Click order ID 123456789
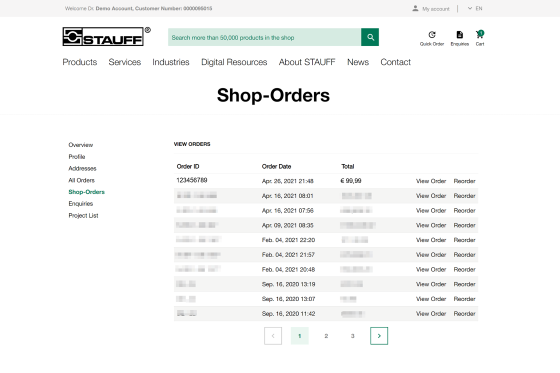This screenshot has width=560, height=373. [x=192, y=180]
